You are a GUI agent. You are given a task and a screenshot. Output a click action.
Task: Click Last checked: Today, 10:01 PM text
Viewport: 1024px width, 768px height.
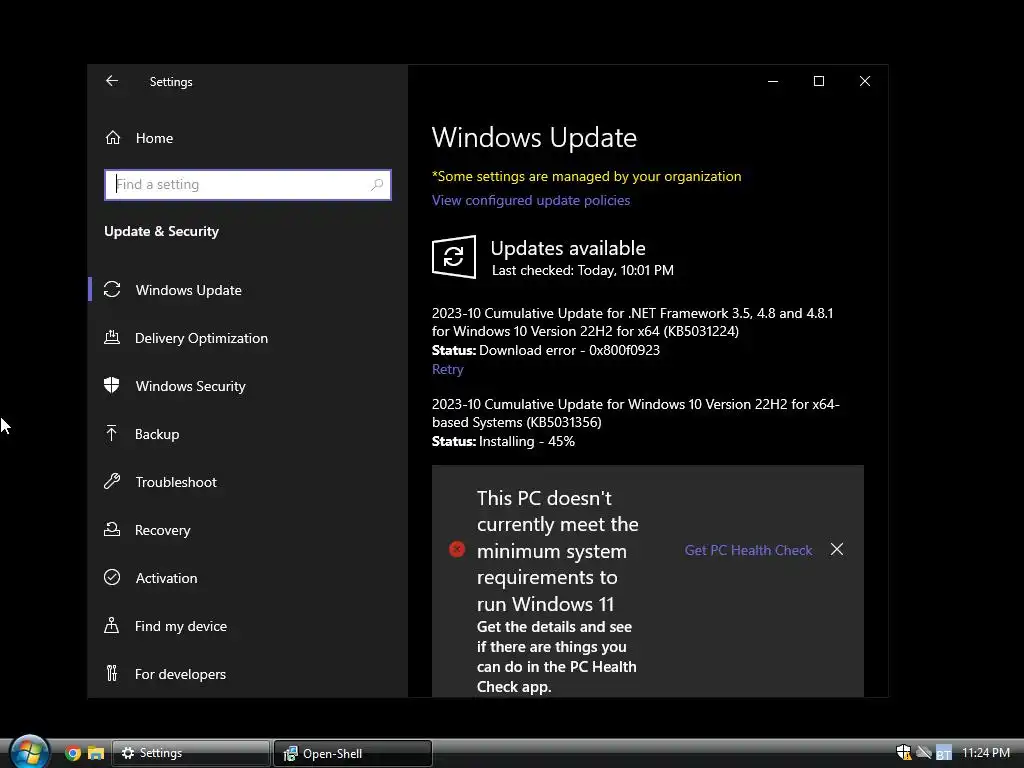pyautogui.click(x=583, y=270)
